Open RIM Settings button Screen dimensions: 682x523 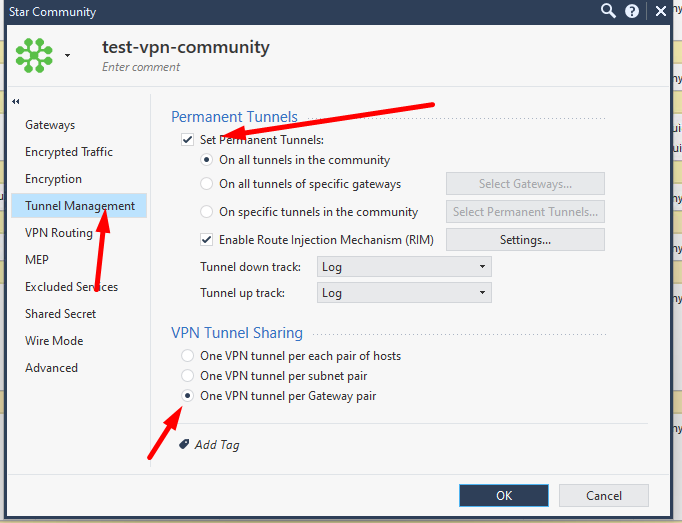pos(525,240)
